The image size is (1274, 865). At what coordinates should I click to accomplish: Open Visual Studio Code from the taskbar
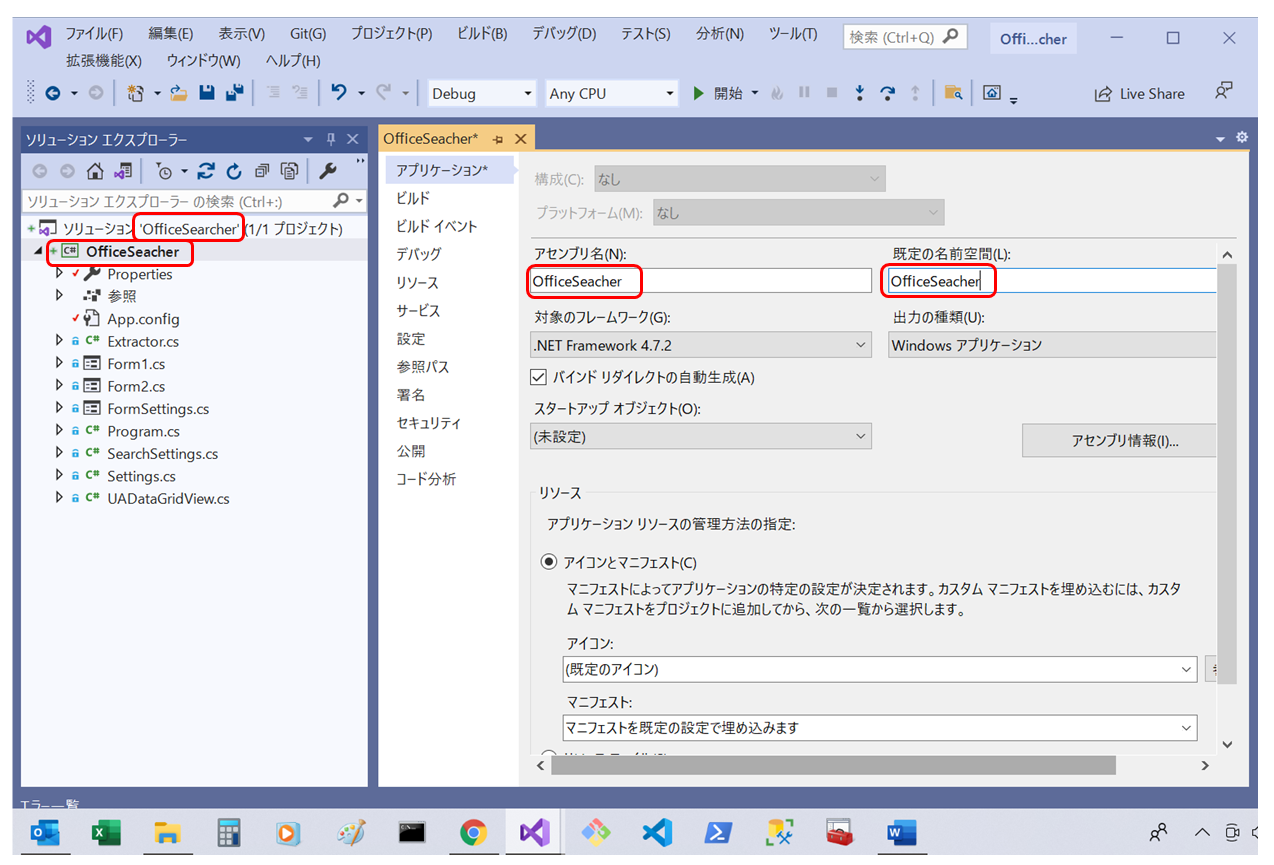(x=657, y=832)
